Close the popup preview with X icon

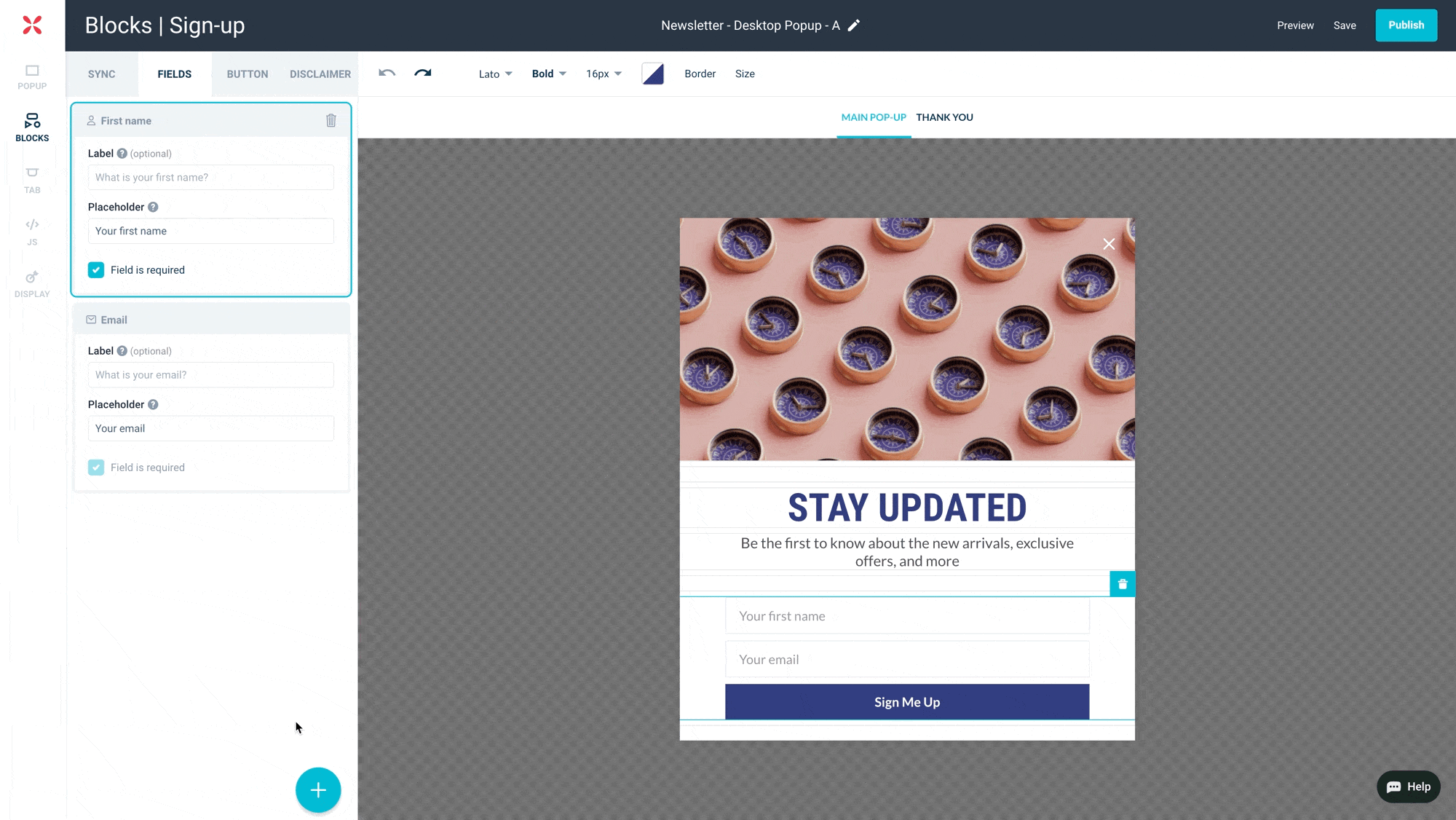tap(1109, 244)
